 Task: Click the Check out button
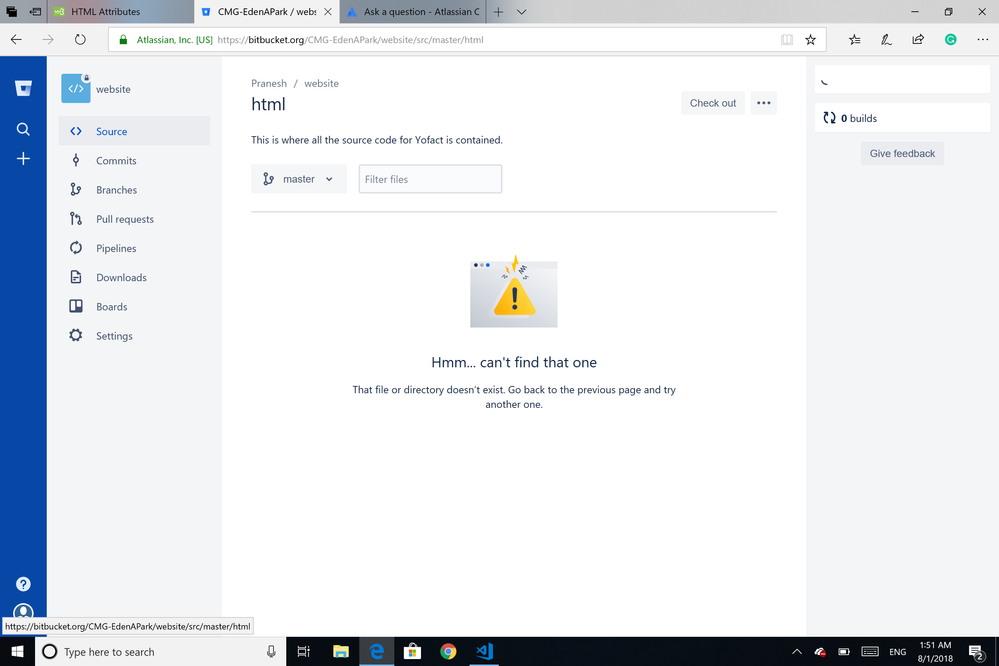712,103
